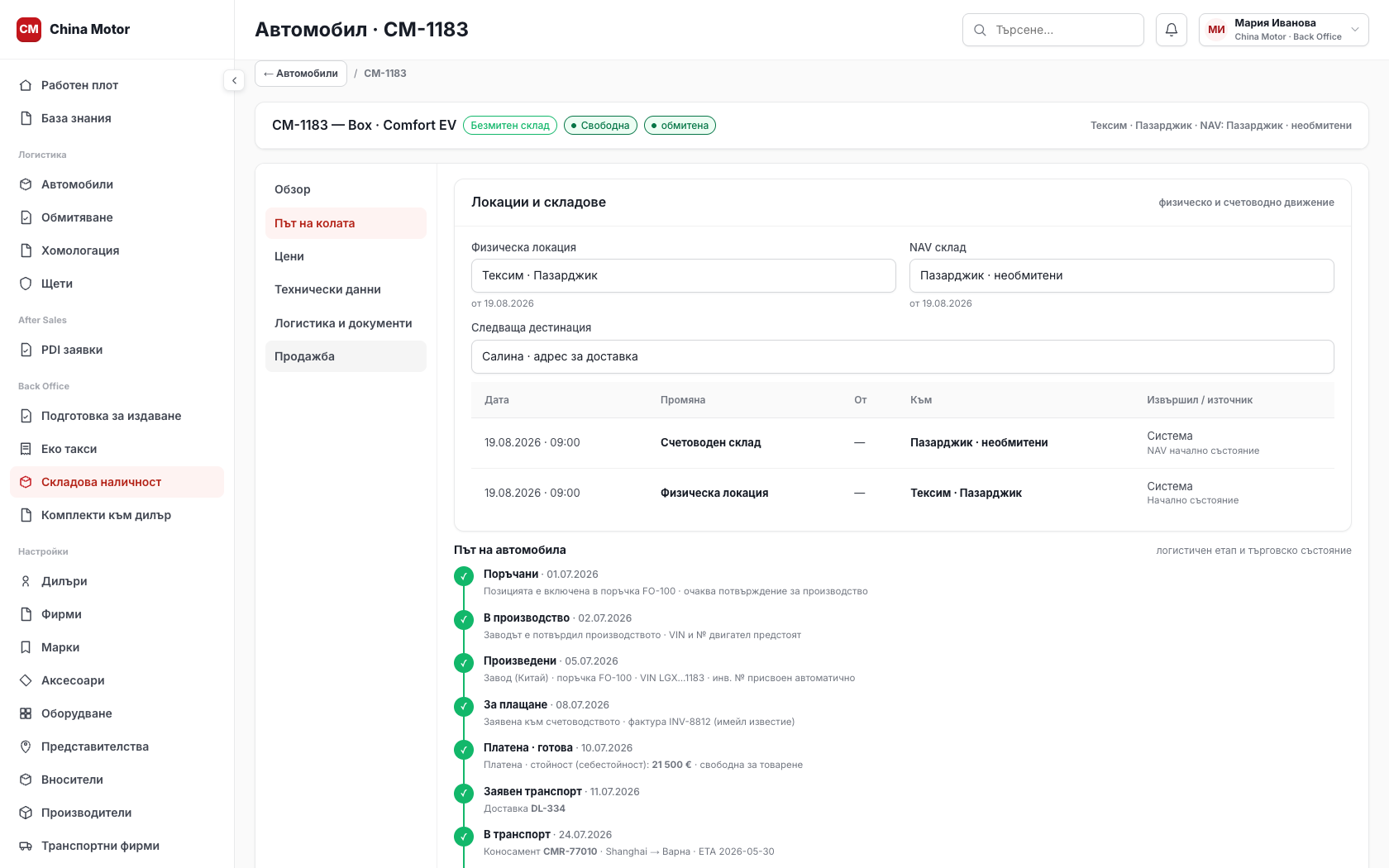
Task: Open Производители menu item
Action: click(117, 813)
